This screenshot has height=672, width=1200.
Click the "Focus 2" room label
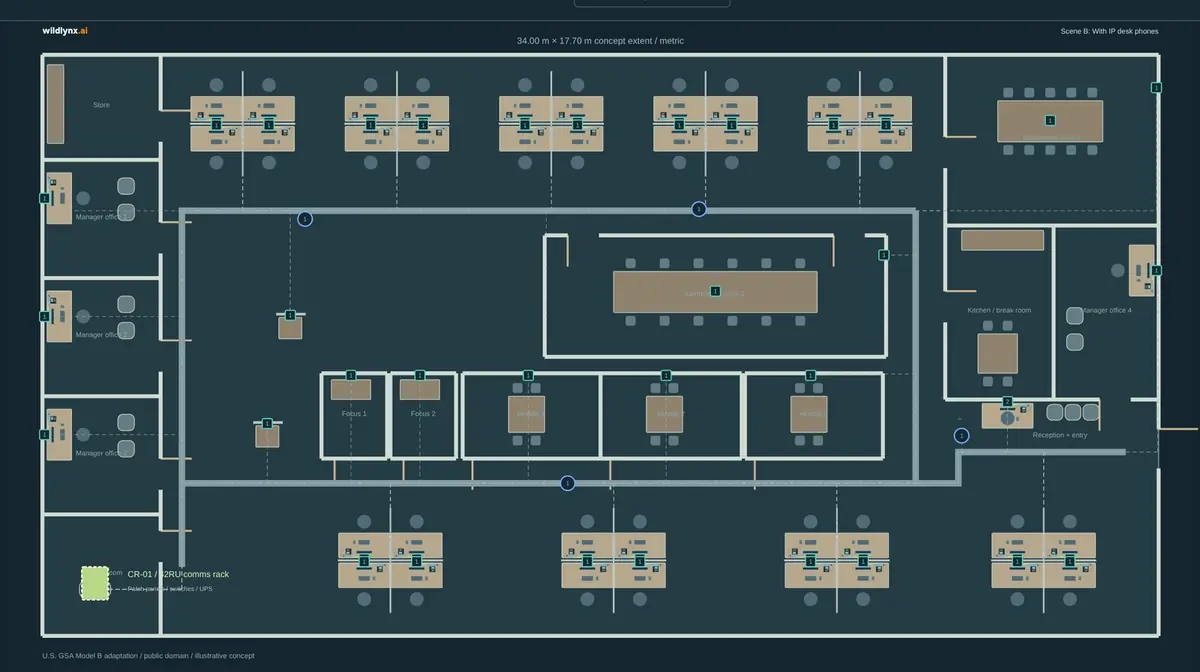[423, 413]
